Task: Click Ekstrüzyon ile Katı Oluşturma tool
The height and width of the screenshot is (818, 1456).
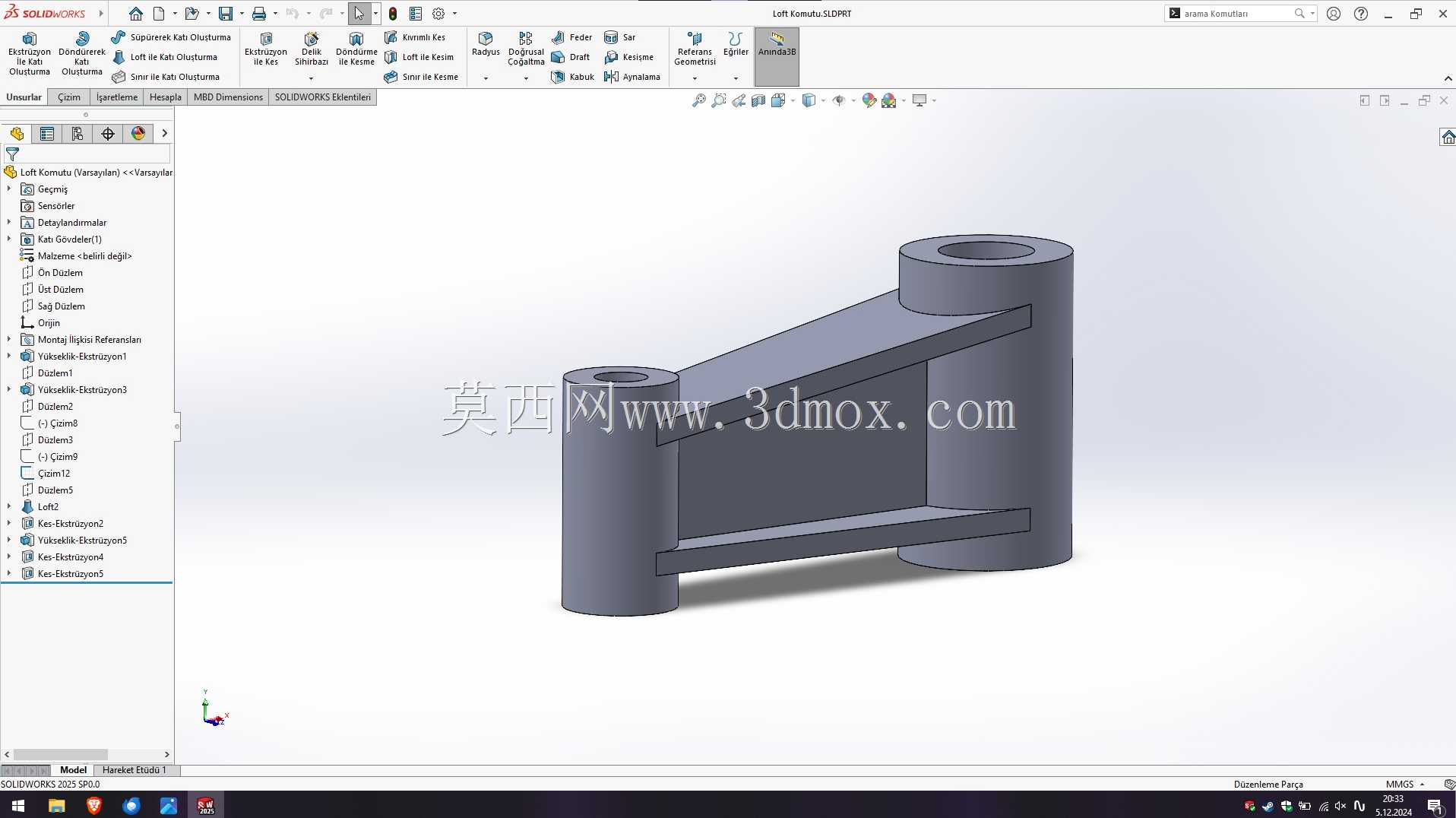Action: pos(29,54)
